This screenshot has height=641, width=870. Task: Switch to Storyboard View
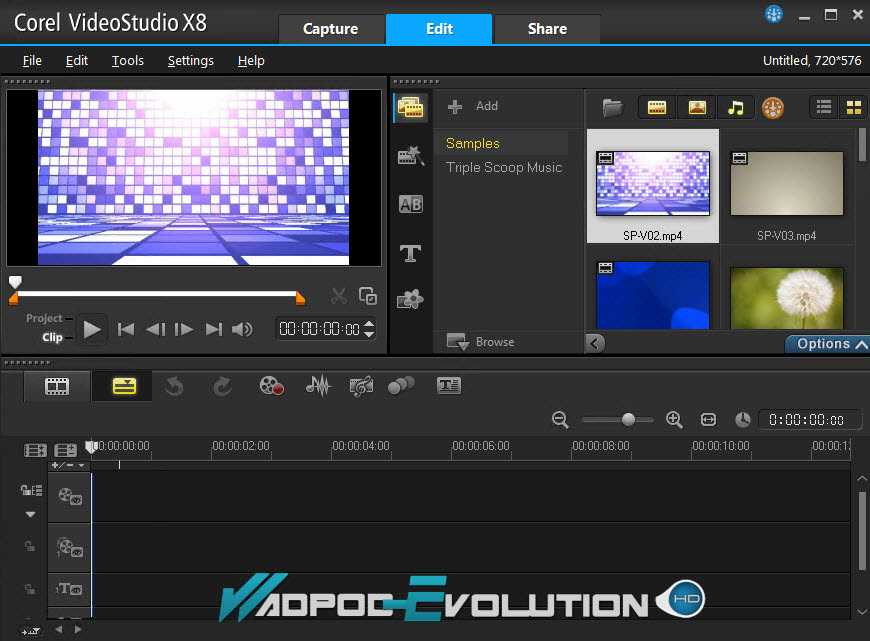(57, 386)
